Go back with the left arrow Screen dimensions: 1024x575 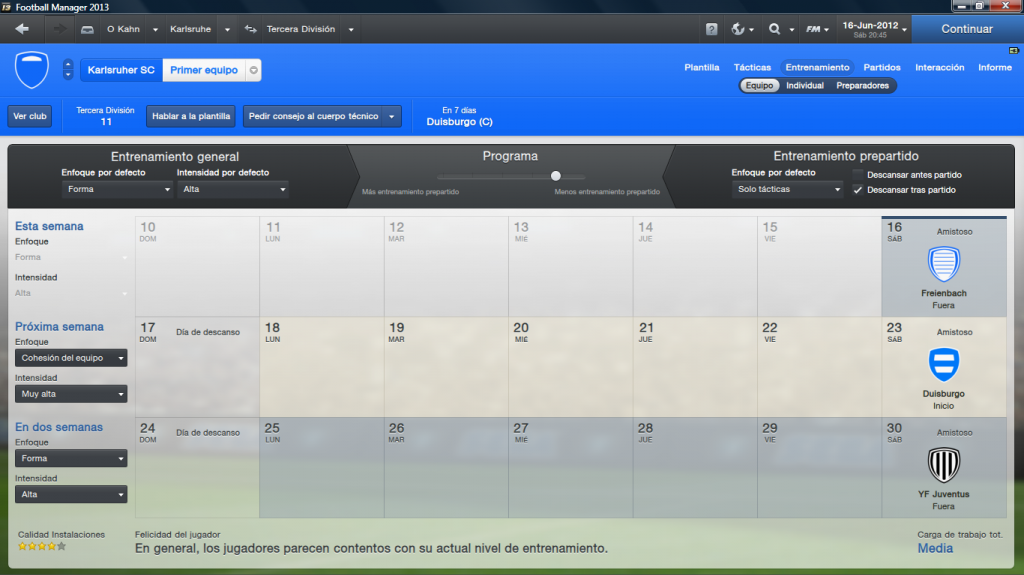pos(22,29)
